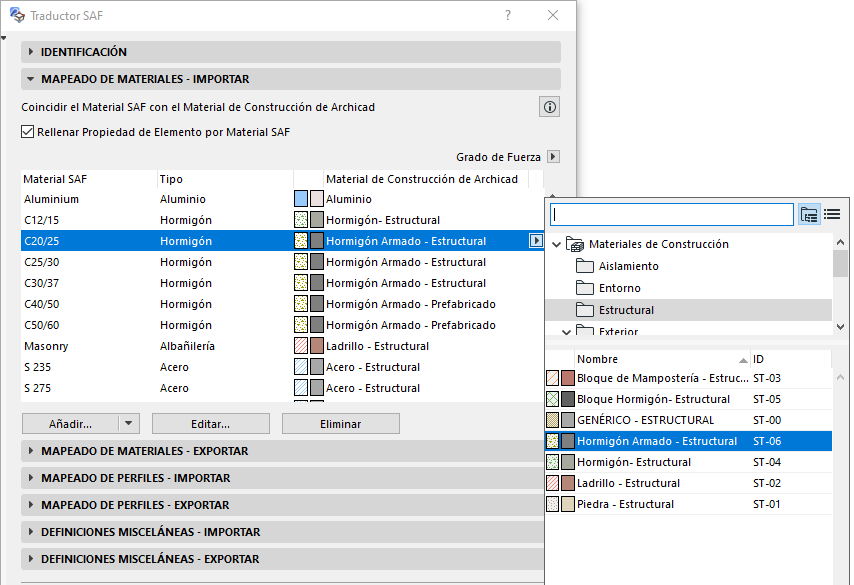Choose Hormigón Armado - Estructural ST-06

[688, 441]
